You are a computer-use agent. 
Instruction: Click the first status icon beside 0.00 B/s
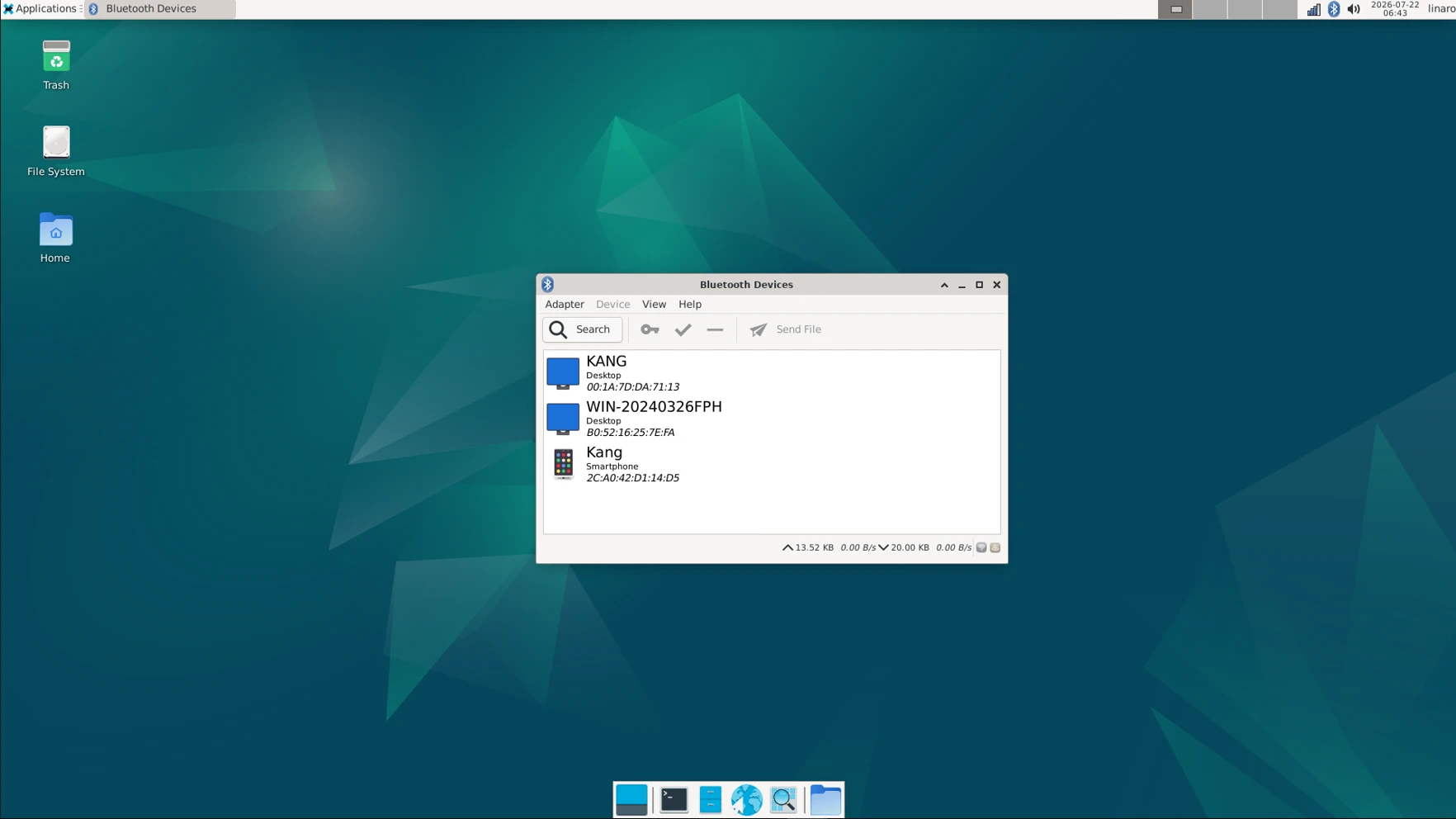pos(981,547)
